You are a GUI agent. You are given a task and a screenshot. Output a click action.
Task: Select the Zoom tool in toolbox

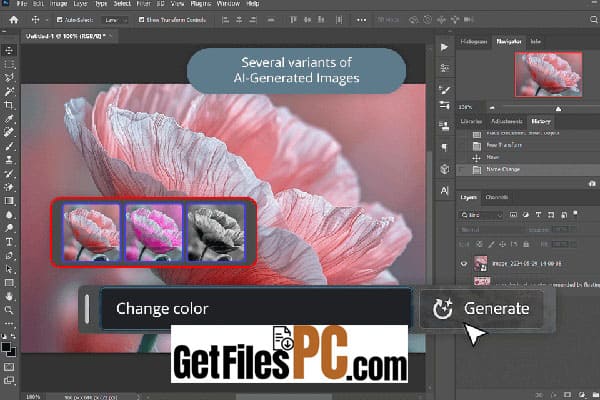(x=9, y=310)
